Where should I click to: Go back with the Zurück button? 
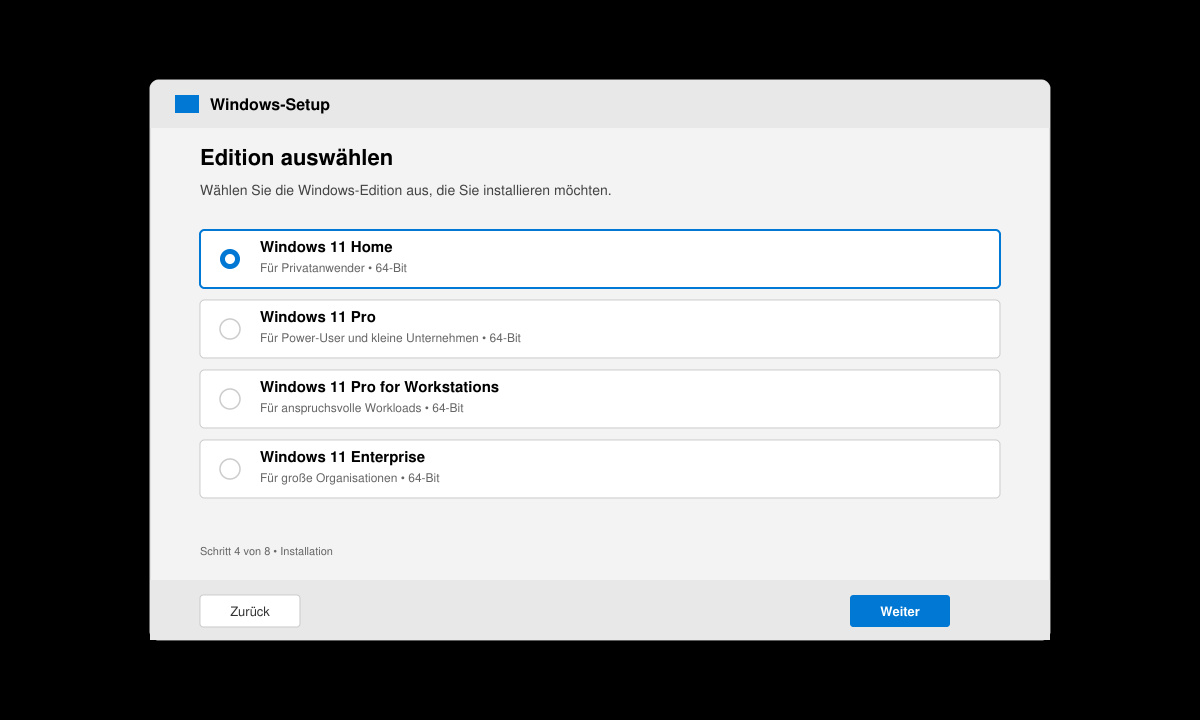point(250,611)
